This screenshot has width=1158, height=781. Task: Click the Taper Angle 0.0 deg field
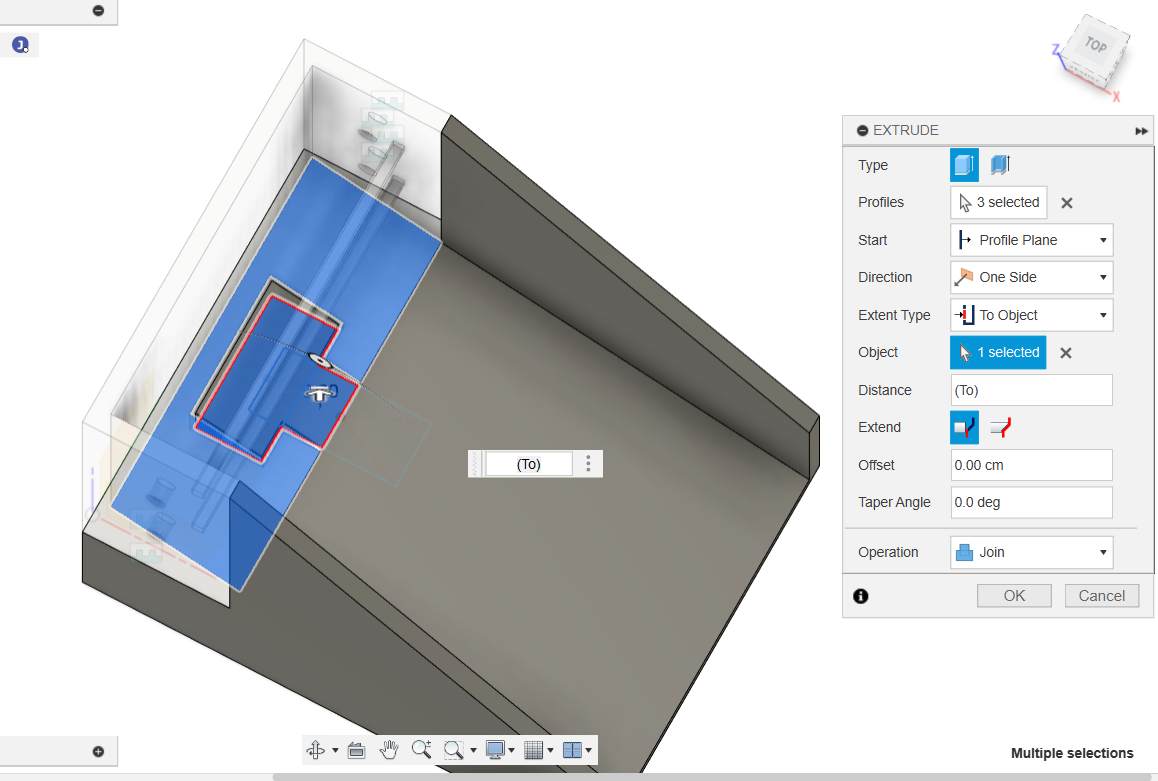(1031, 502)
